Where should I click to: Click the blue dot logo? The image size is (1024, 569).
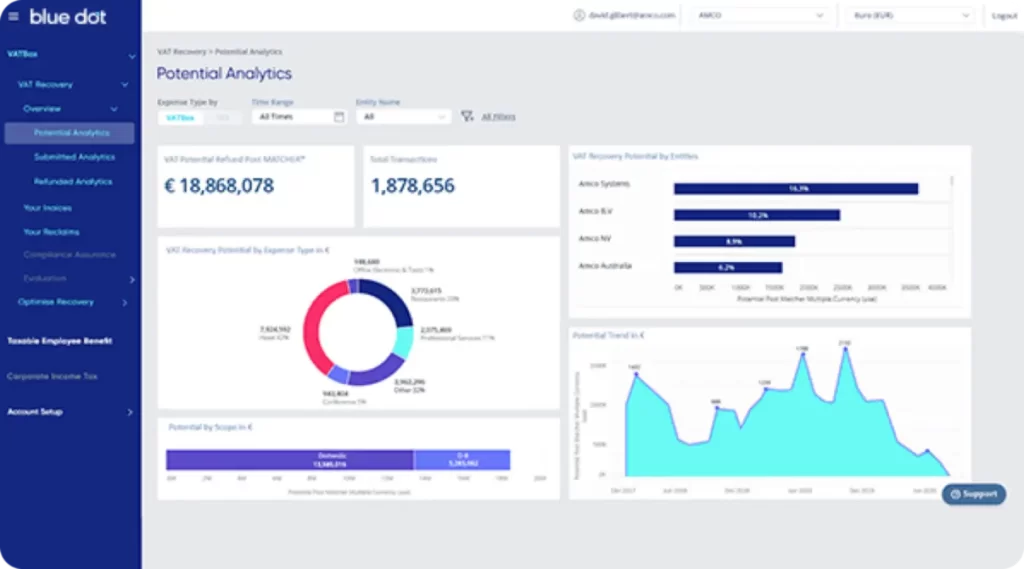68,16
